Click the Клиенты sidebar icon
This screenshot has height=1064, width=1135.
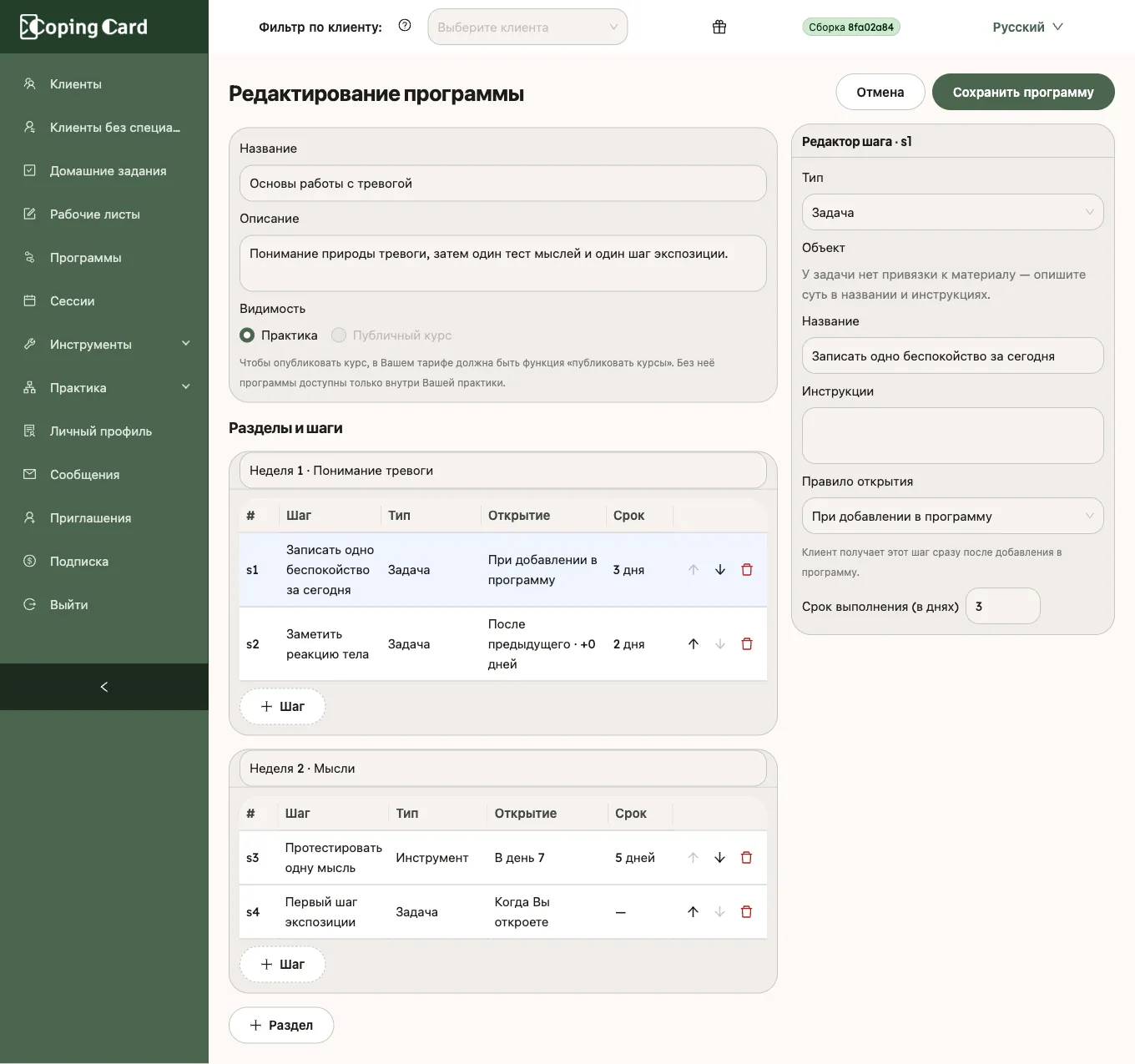pos(30,83)
